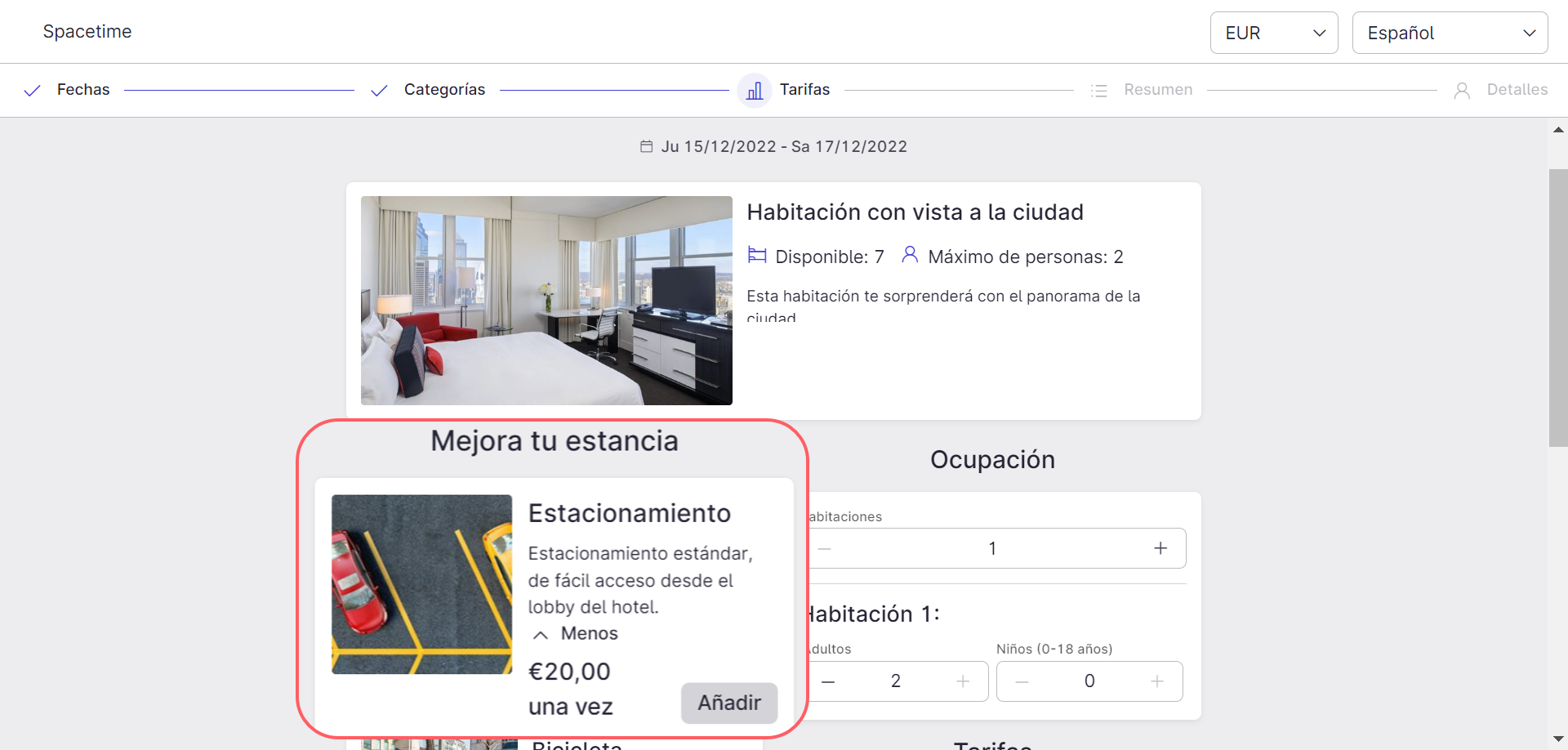
Task: Click the person icon by Máximo de personas
Action: click(x=909, y=255)
